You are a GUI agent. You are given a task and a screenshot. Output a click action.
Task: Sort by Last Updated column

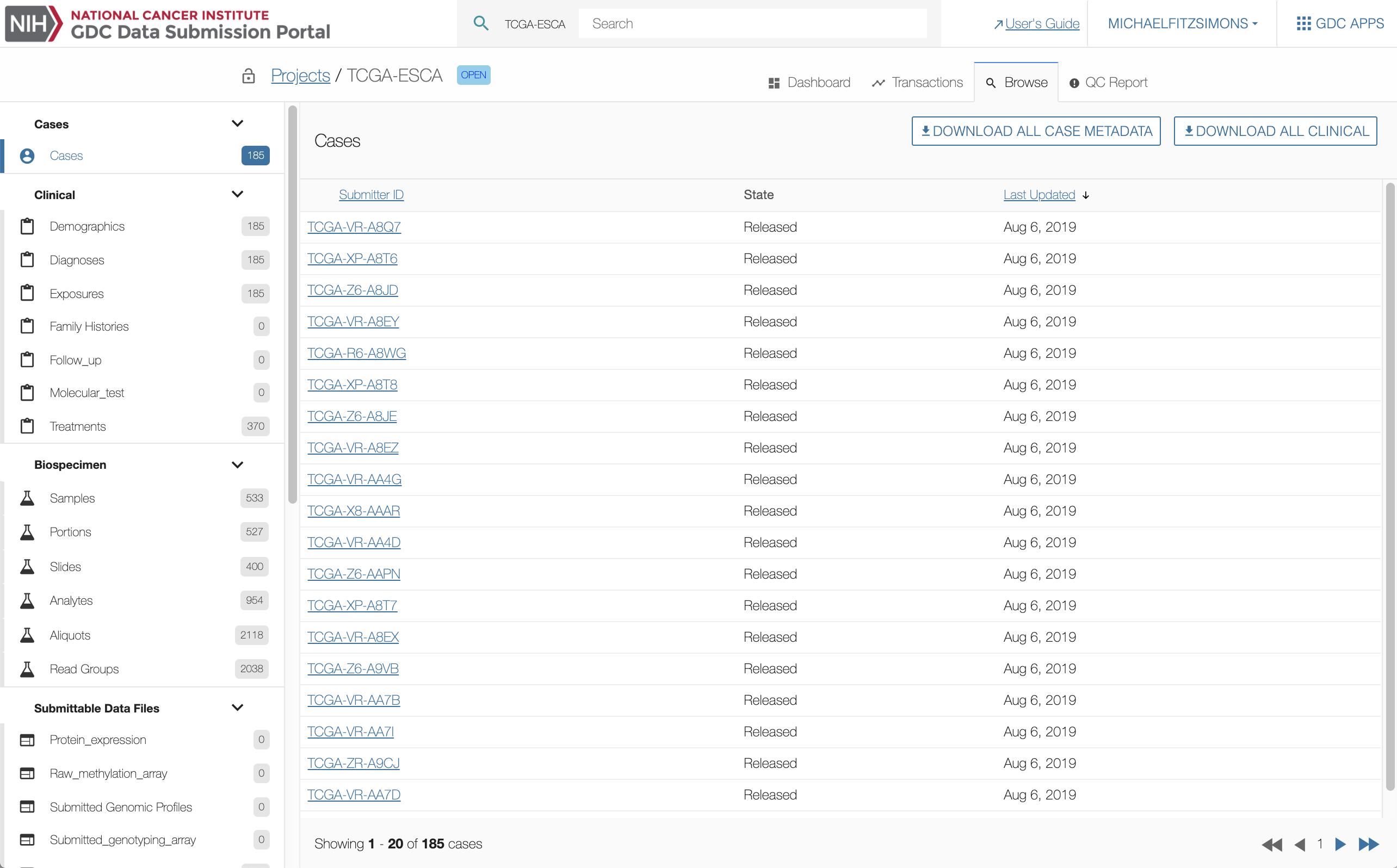click(1039, 195)
